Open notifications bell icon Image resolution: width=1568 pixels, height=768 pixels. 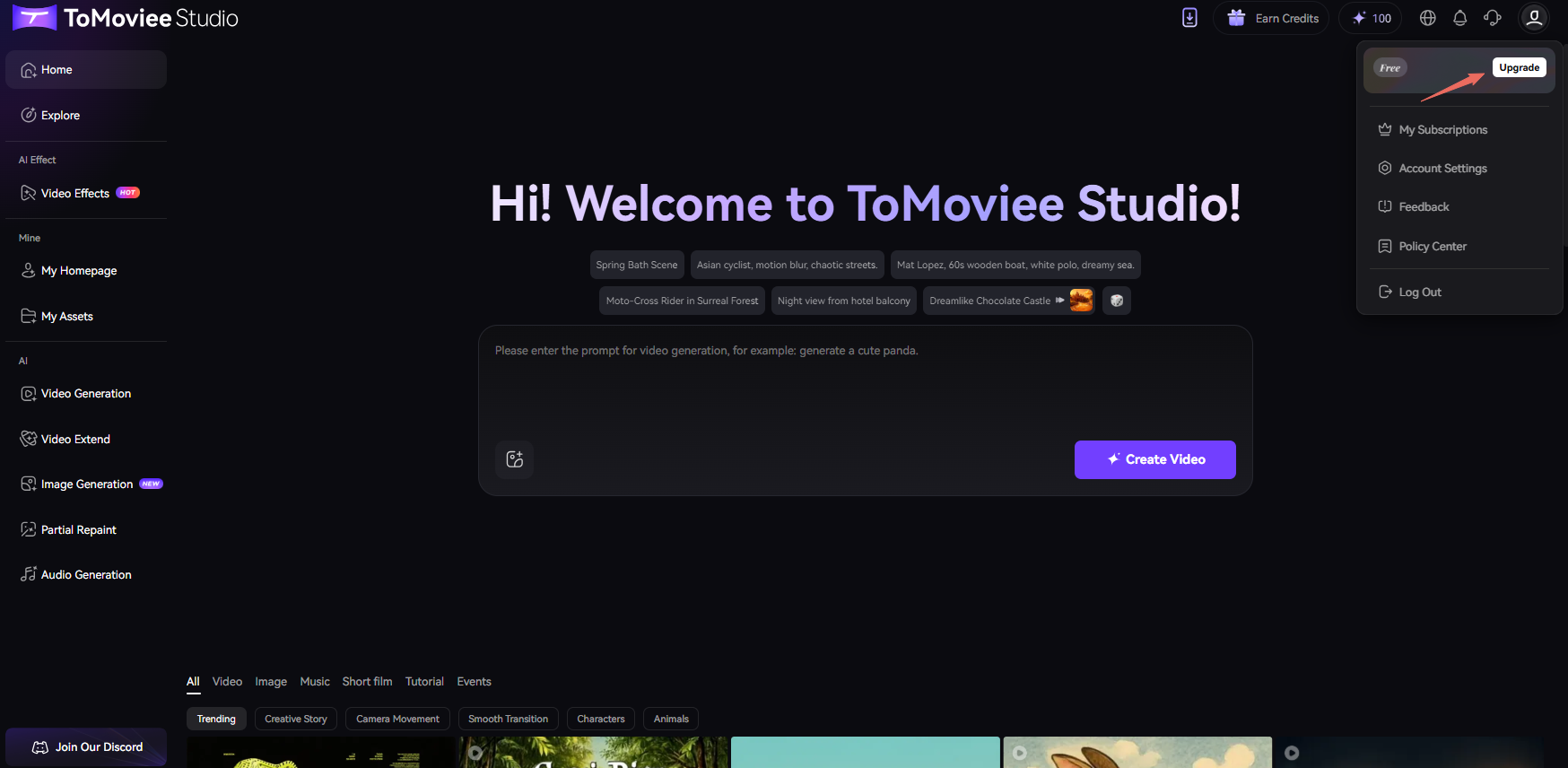(x=1460, y=18)
